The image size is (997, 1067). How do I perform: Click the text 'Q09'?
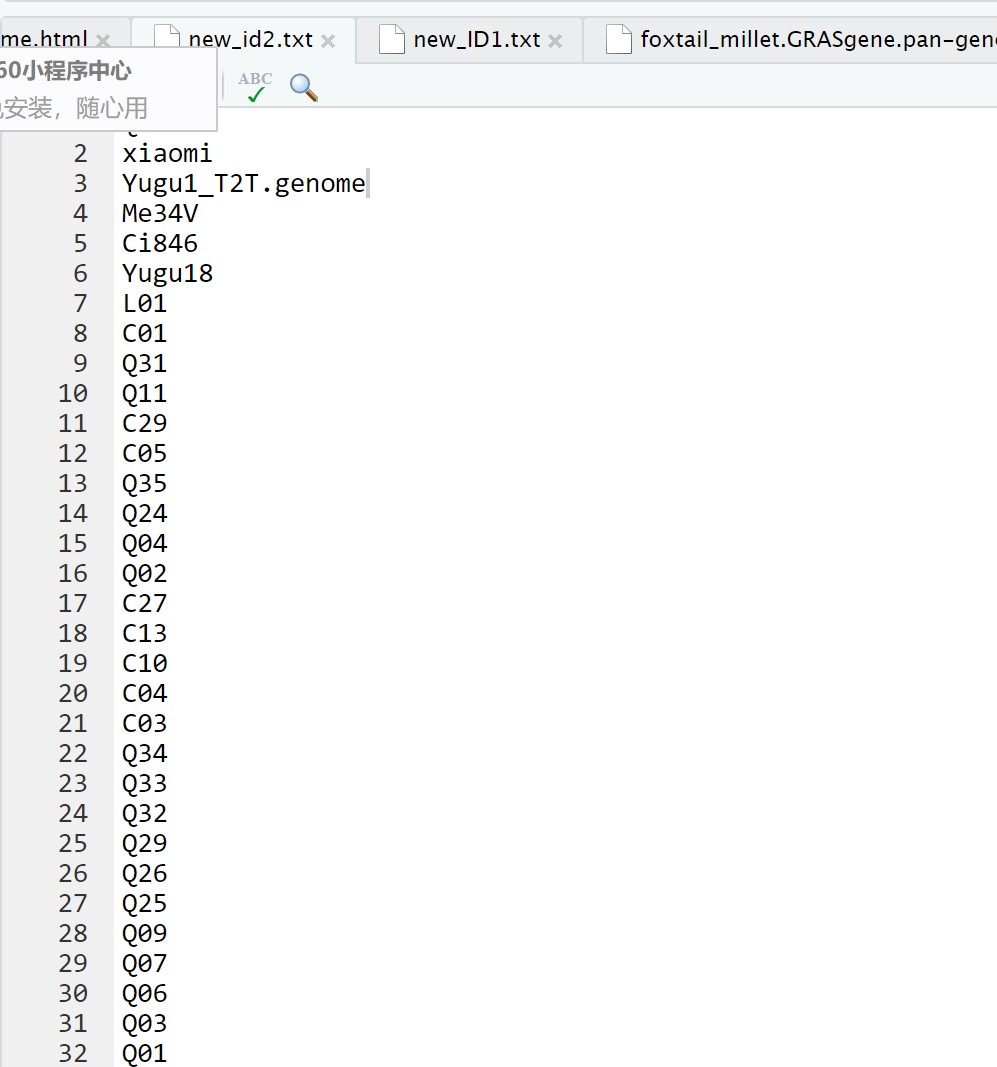point(144,933)
